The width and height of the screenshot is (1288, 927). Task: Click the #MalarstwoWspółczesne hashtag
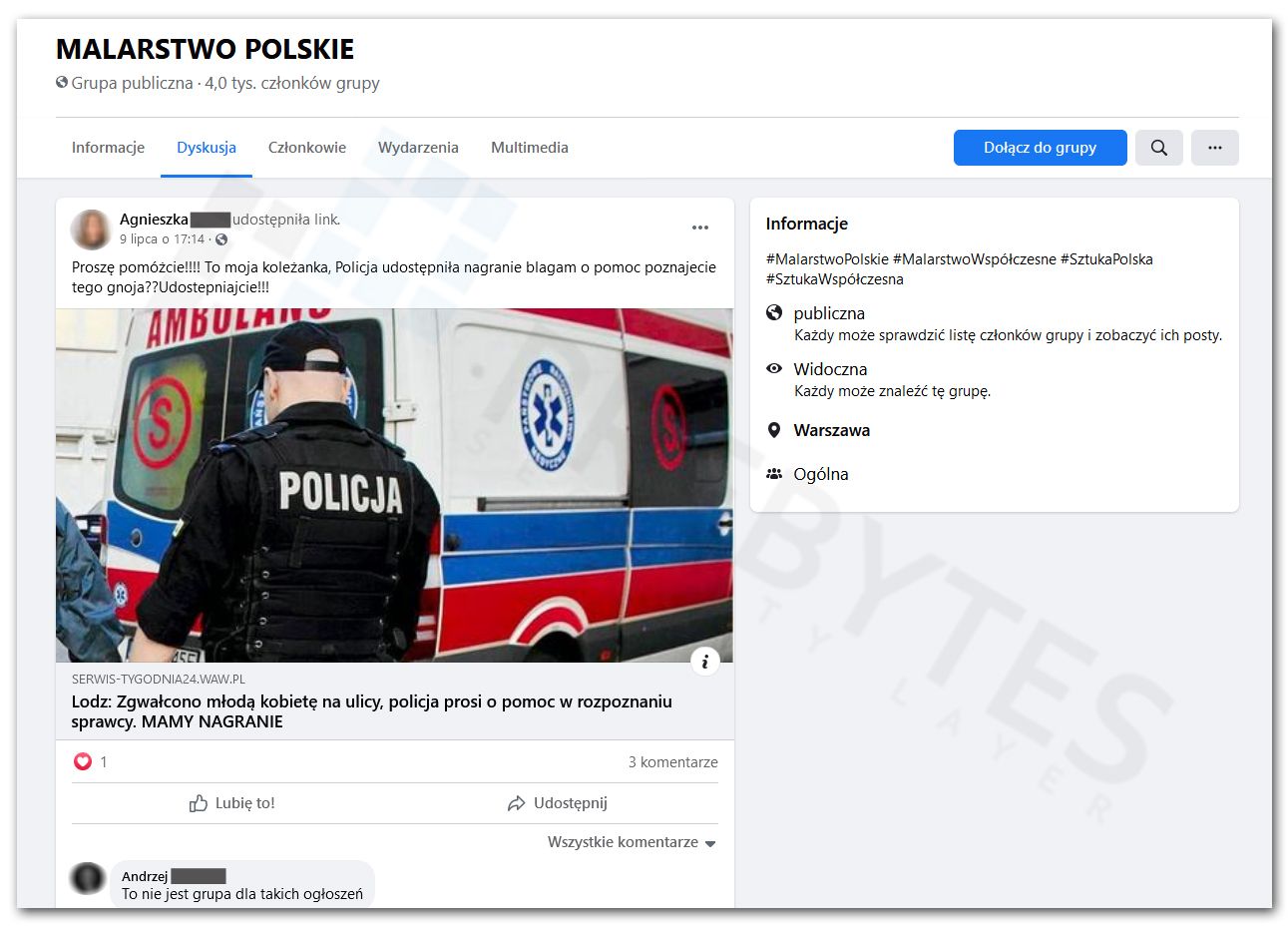pos(975,259)
